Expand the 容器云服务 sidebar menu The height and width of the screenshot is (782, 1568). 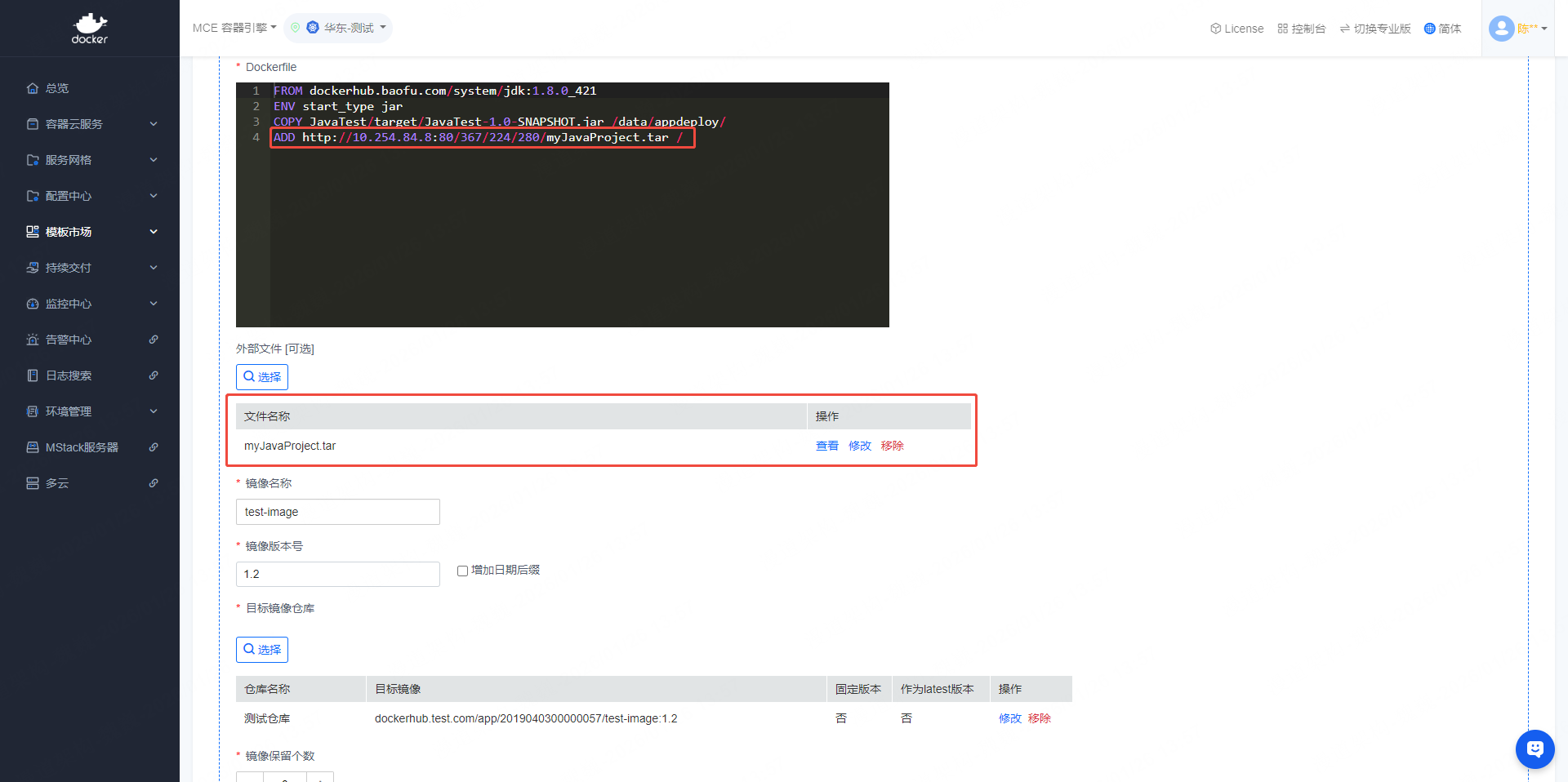point(90,124)
